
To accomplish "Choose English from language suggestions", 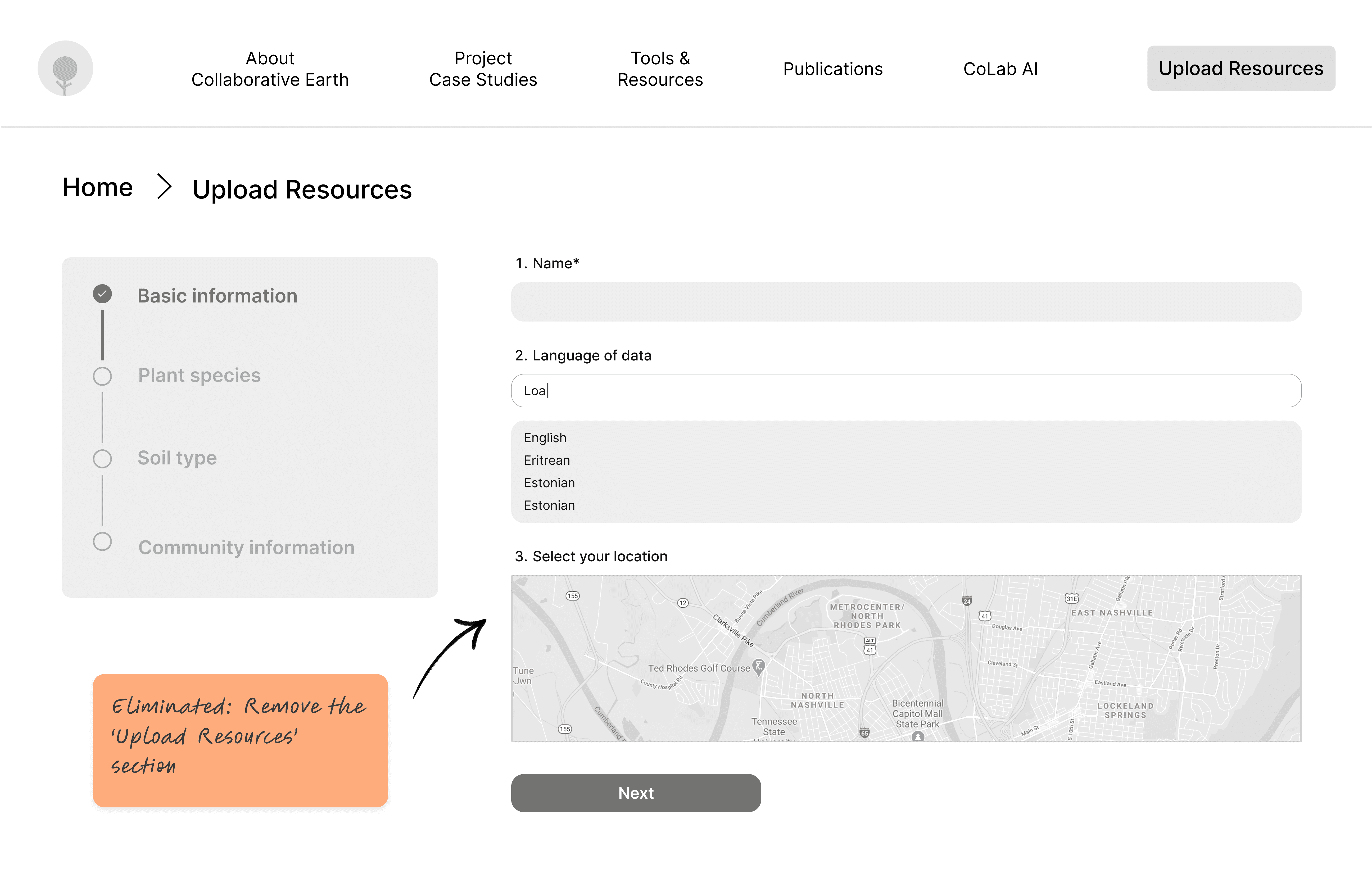I will [x=545, y=438].
